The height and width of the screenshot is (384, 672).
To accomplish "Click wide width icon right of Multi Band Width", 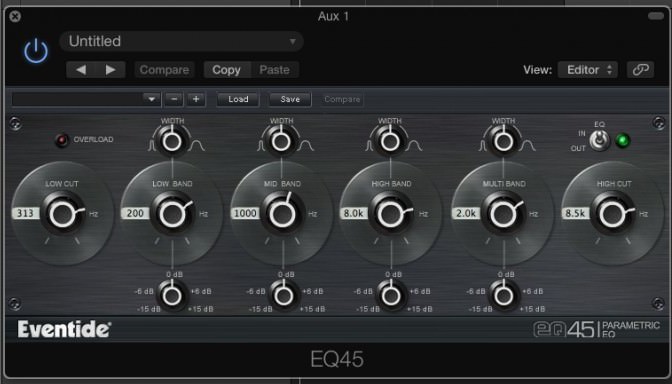I will click(528, 146).
